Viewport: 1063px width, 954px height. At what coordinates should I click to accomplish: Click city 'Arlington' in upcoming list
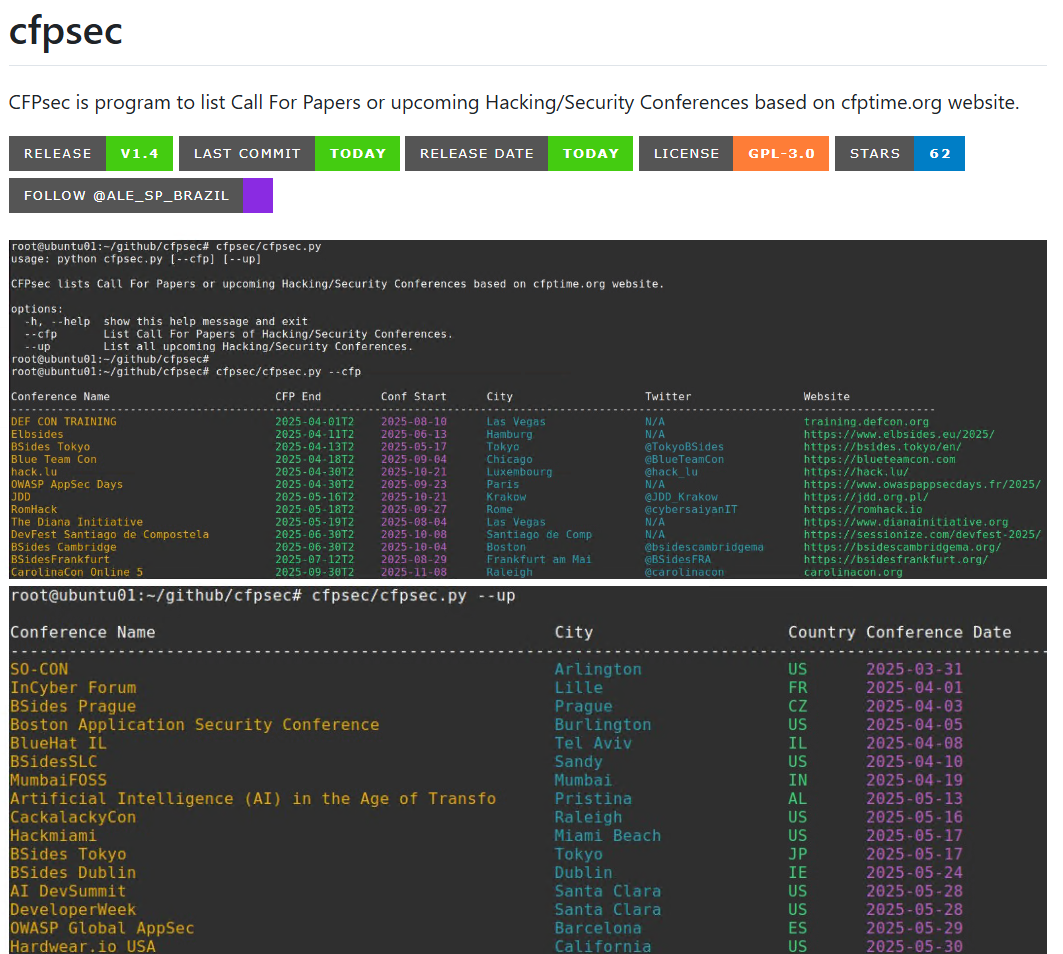(x=598, y=669)
